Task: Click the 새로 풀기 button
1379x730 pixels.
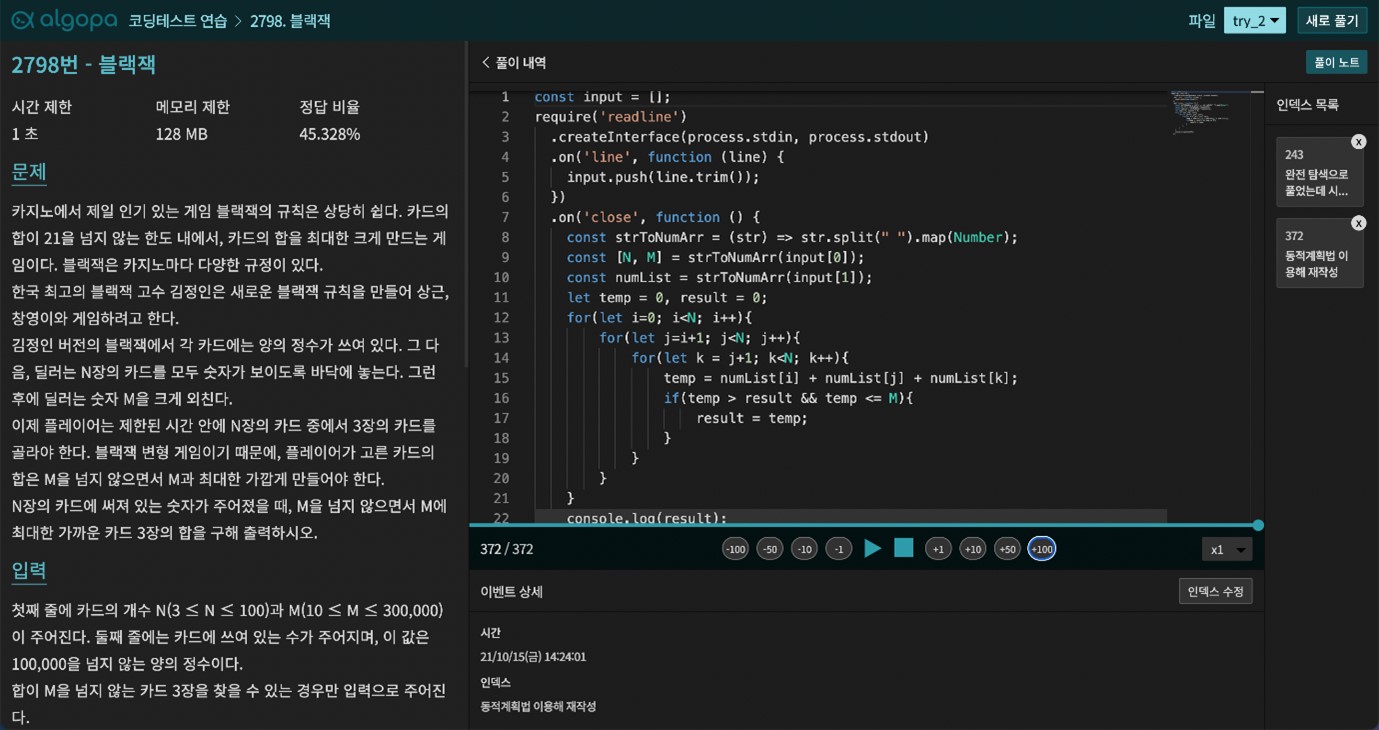Action: (1331, 21)
